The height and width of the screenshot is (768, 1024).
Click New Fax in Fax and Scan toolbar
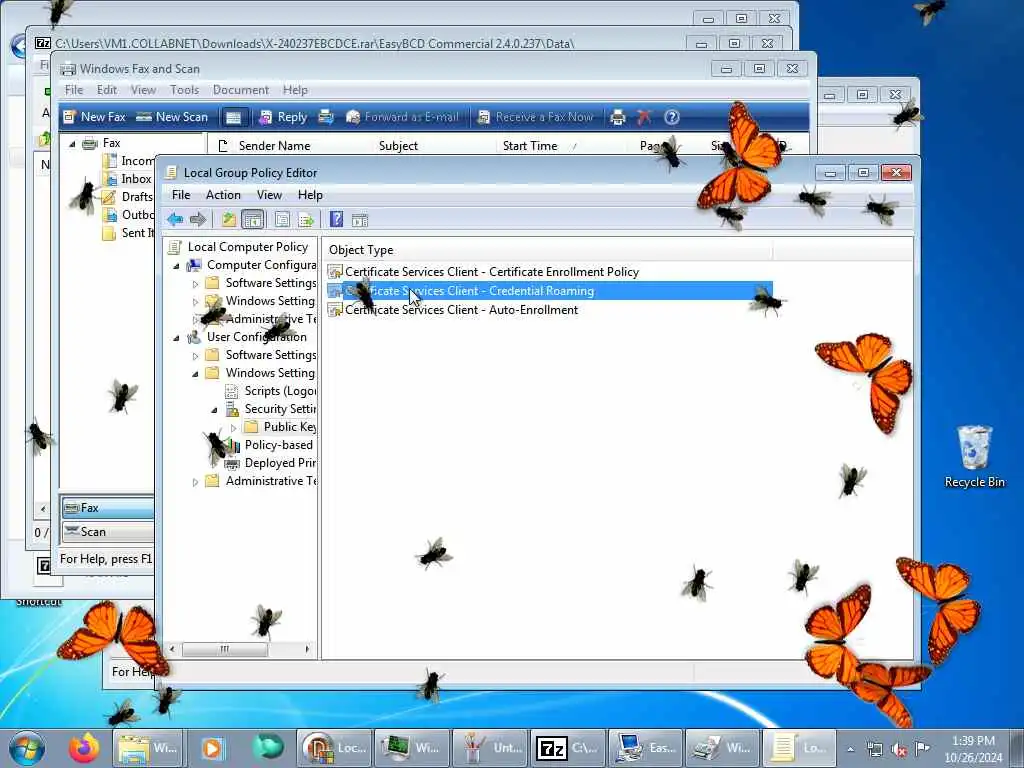point(95,117)
